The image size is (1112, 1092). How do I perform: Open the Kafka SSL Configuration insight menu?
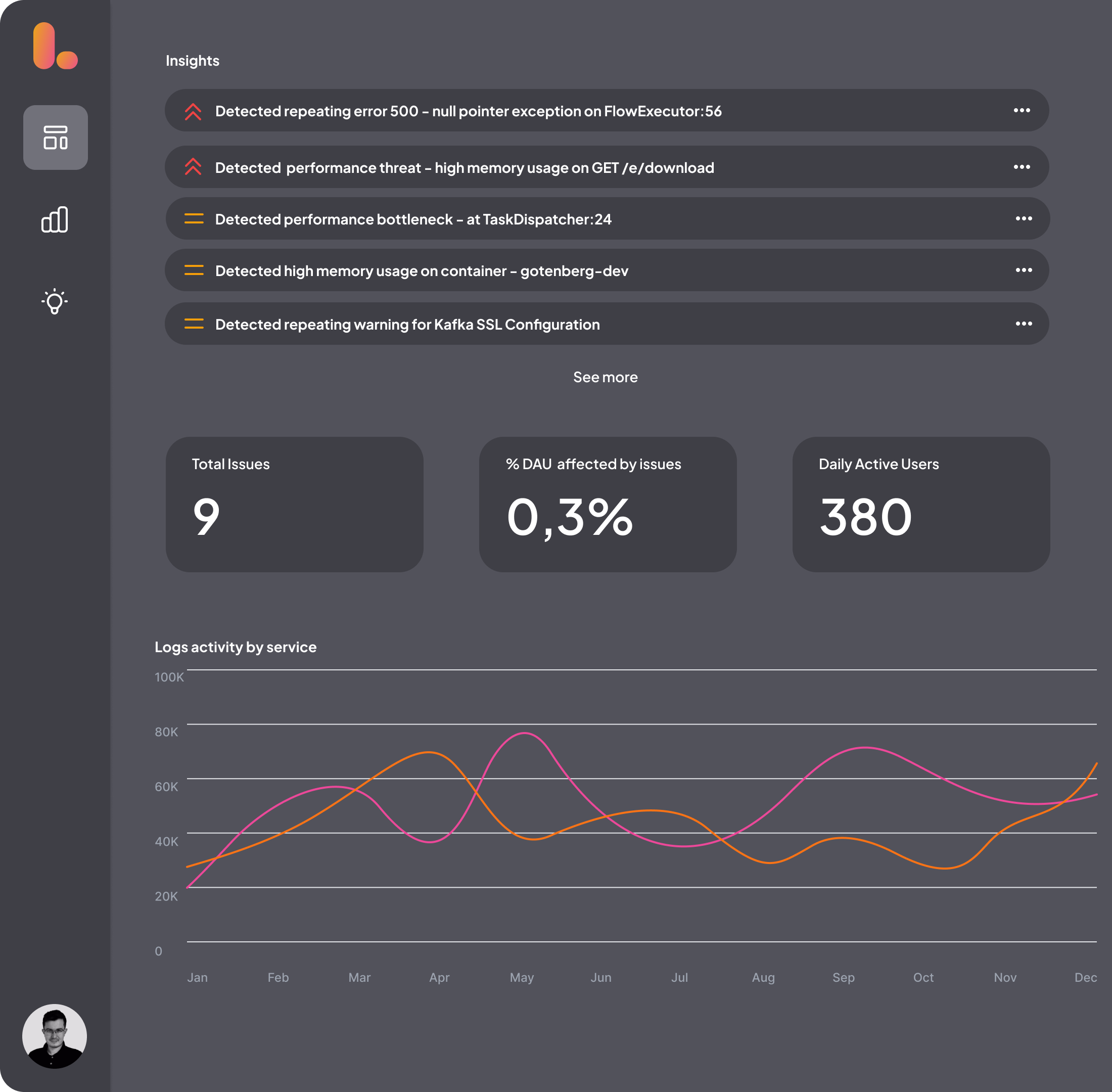point(1023,324)
